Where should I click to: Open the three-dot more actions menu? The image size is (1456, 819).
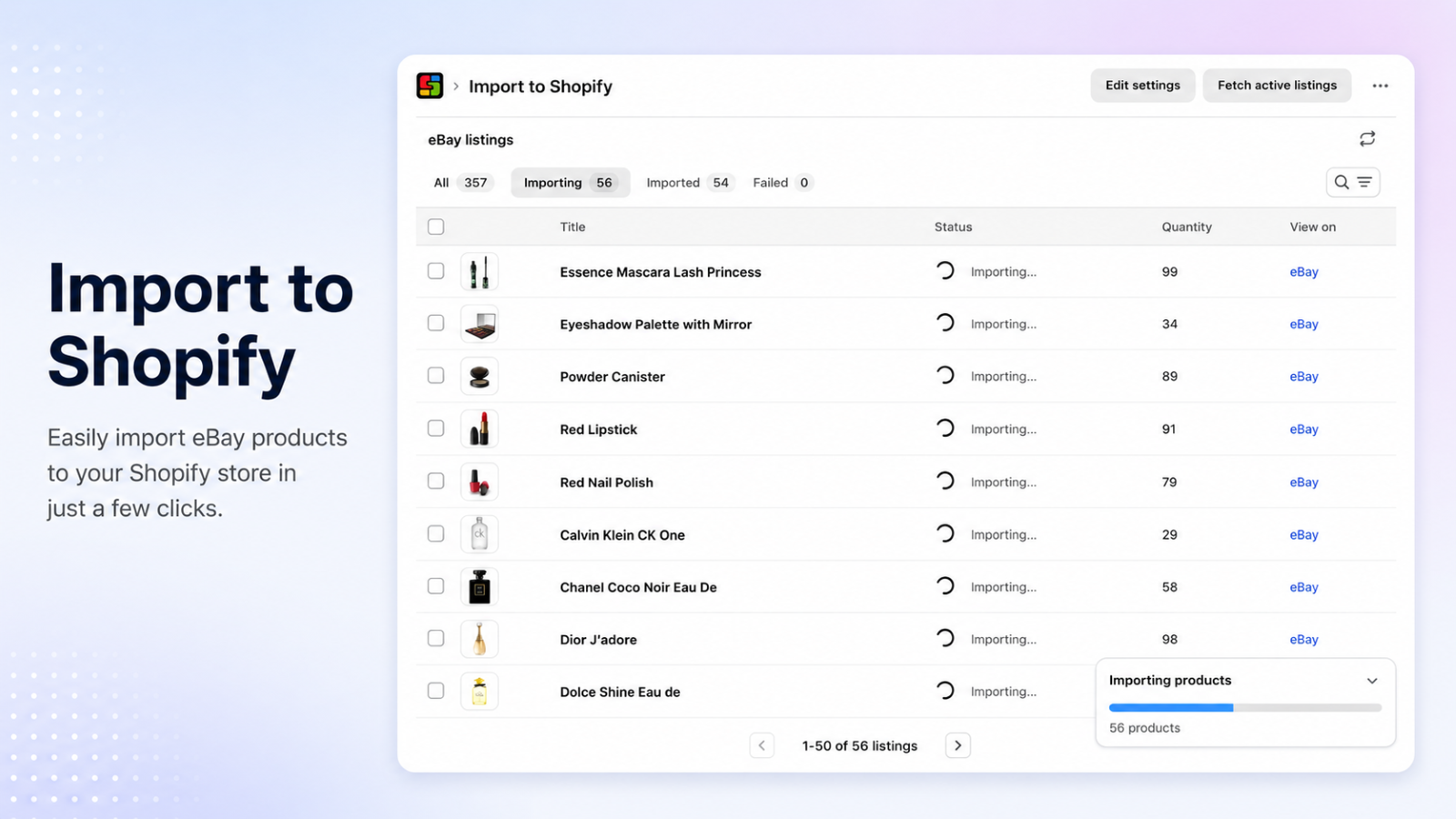click(x=1380, y=86)
